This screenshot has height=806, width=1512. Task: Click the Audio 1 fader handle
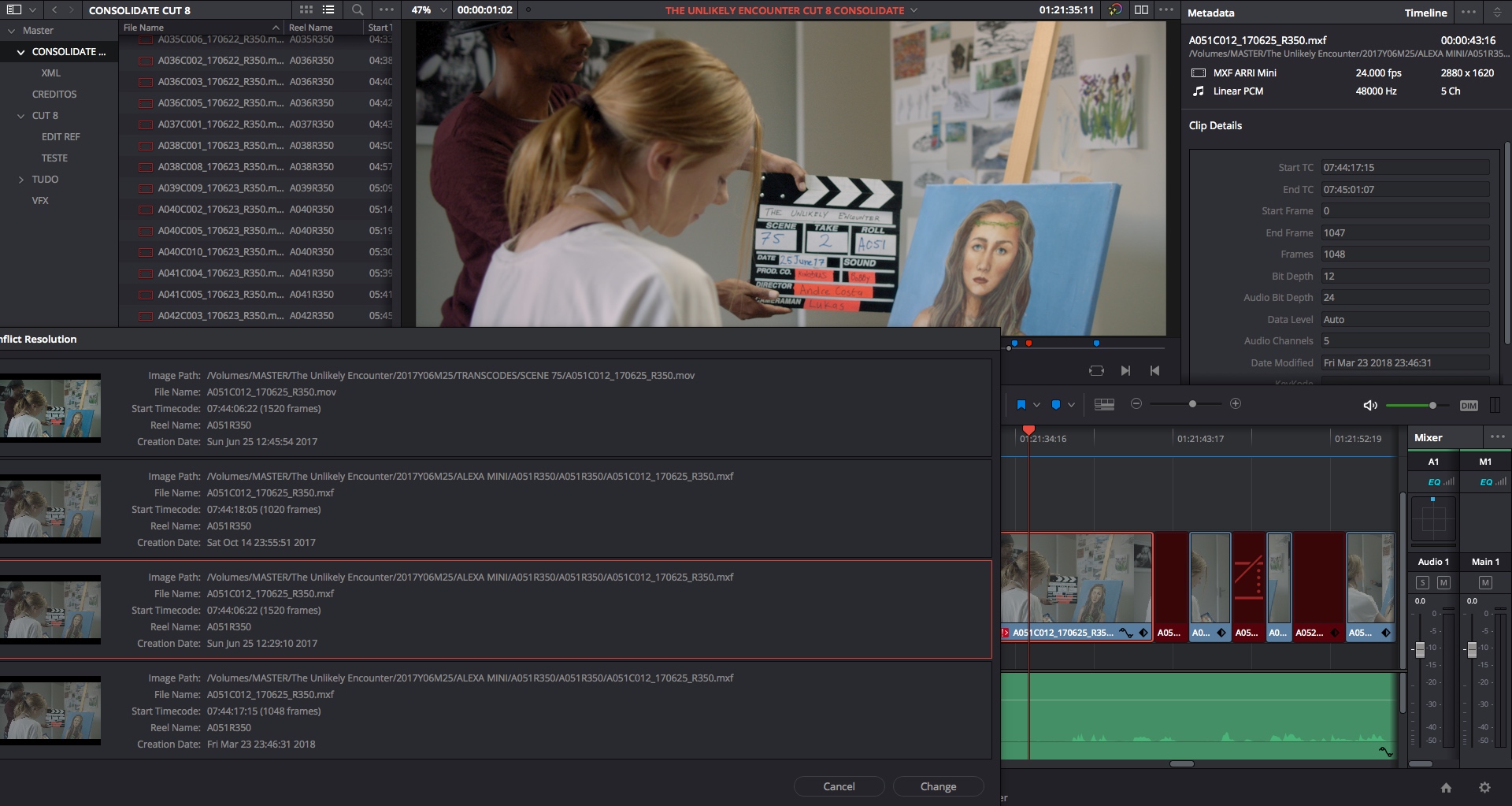coord(1420,649)
